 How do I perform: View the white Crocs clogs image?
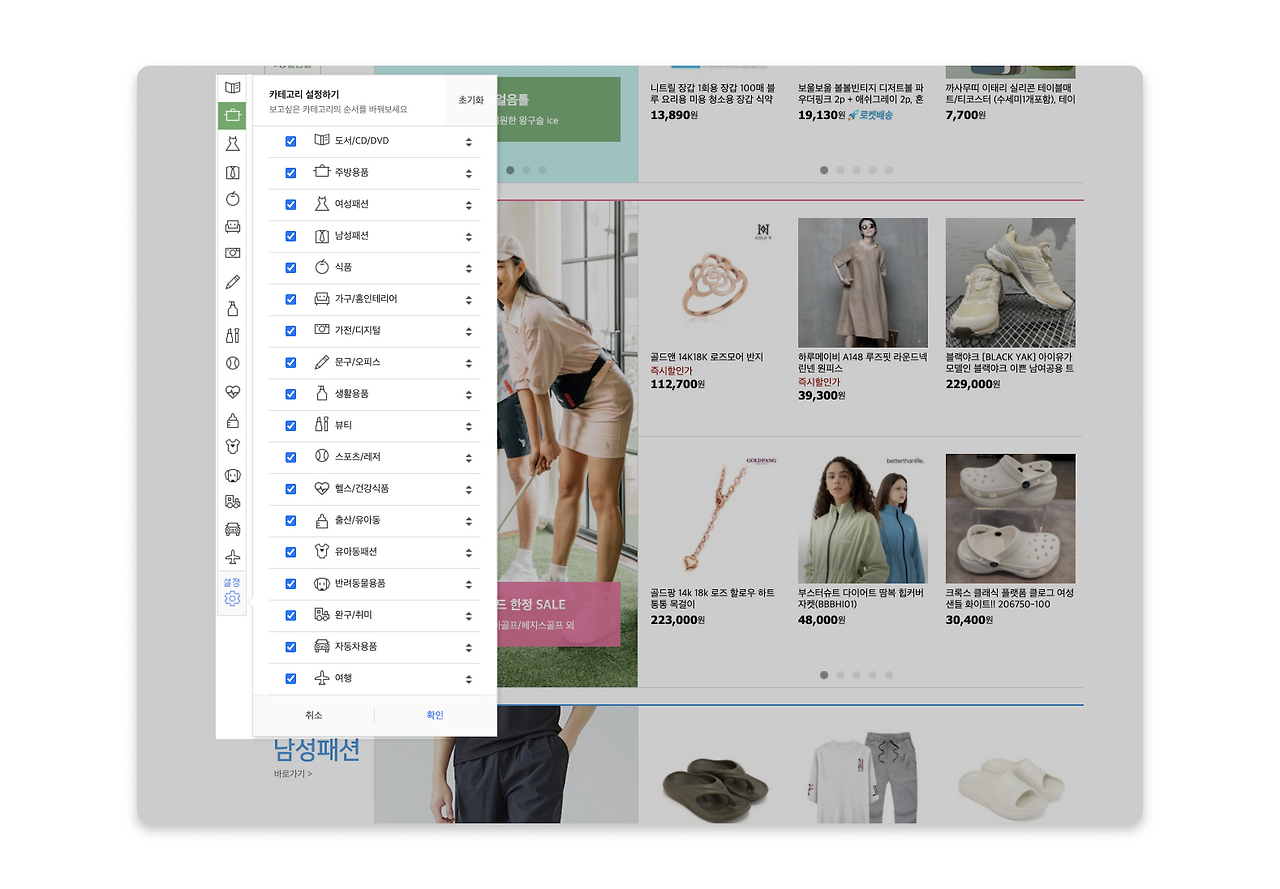click(x=1011, y=519)
